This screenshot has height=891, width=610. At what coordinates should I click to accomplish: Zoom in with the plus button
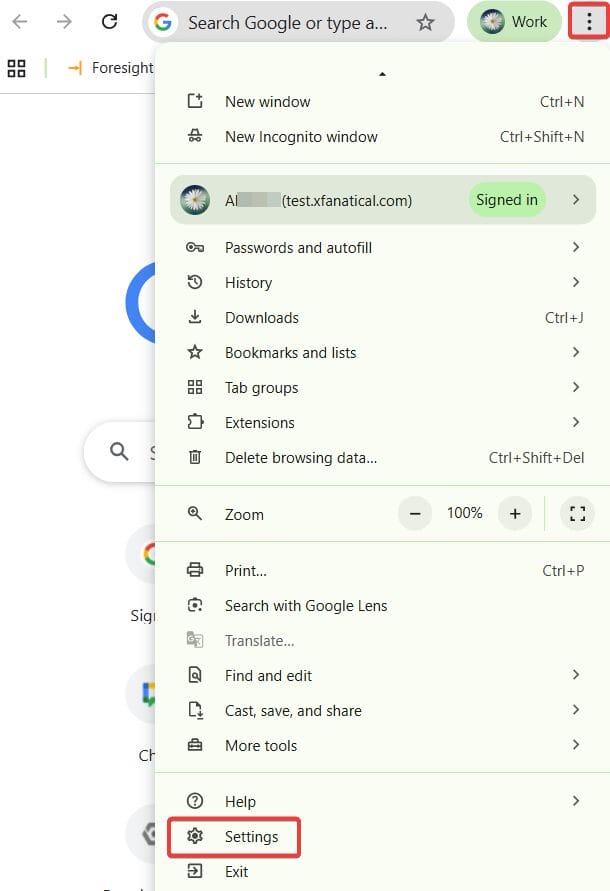tap(515, 514)
